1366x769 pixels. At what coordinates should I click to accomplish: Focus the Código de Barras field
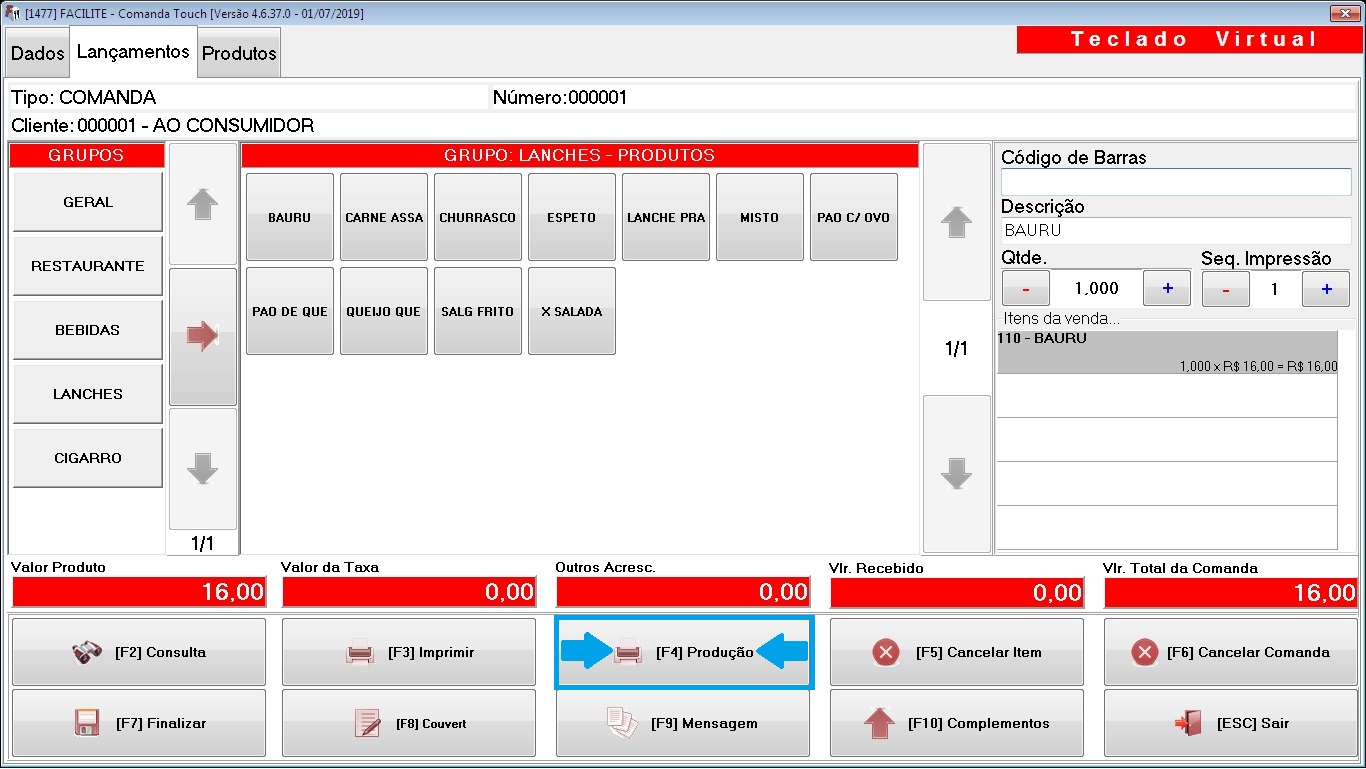pyautogui.click(x=1176, y=182)
